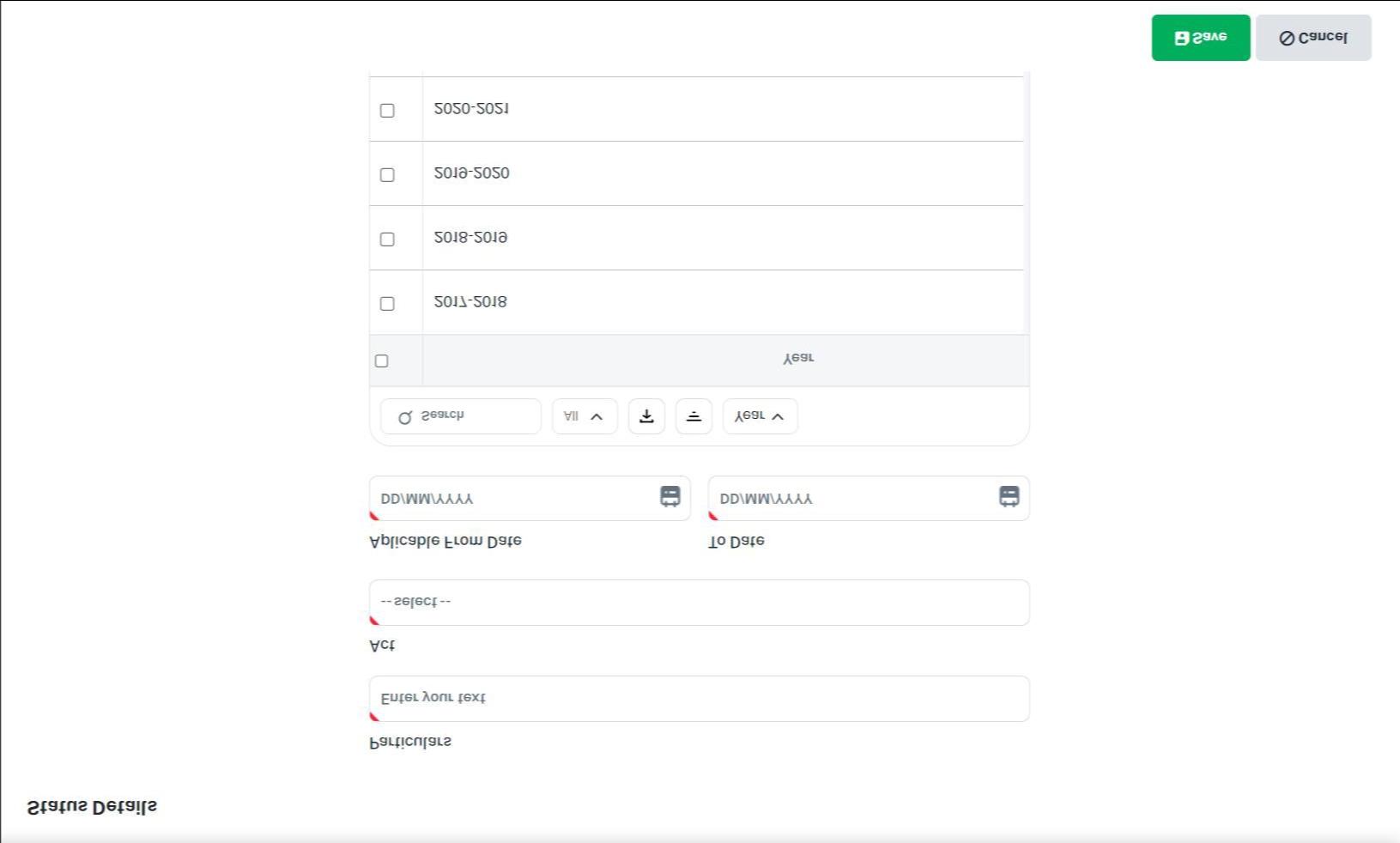
Task: Click the Act field label
Action: 382,646
